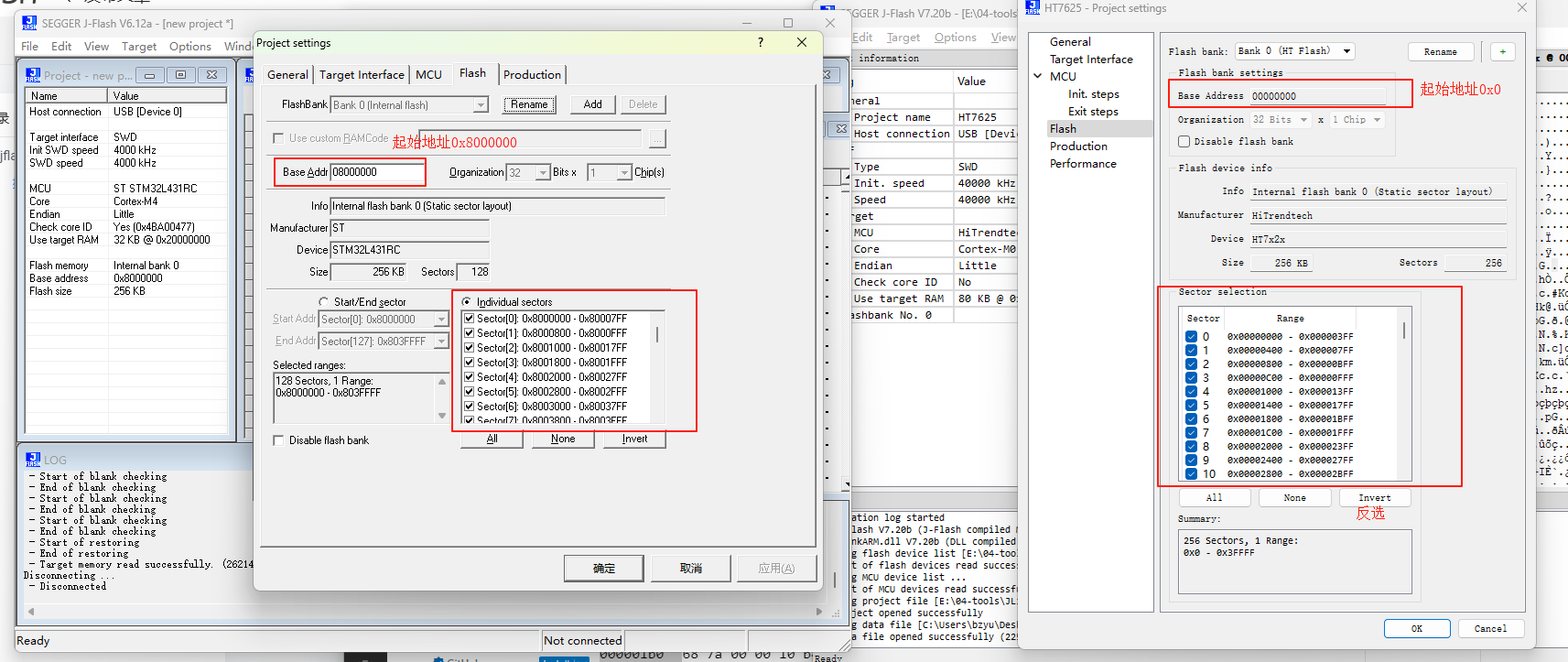Switch to the General tab
This screenshot has height=662, width=1568.
tap(287, 75)
